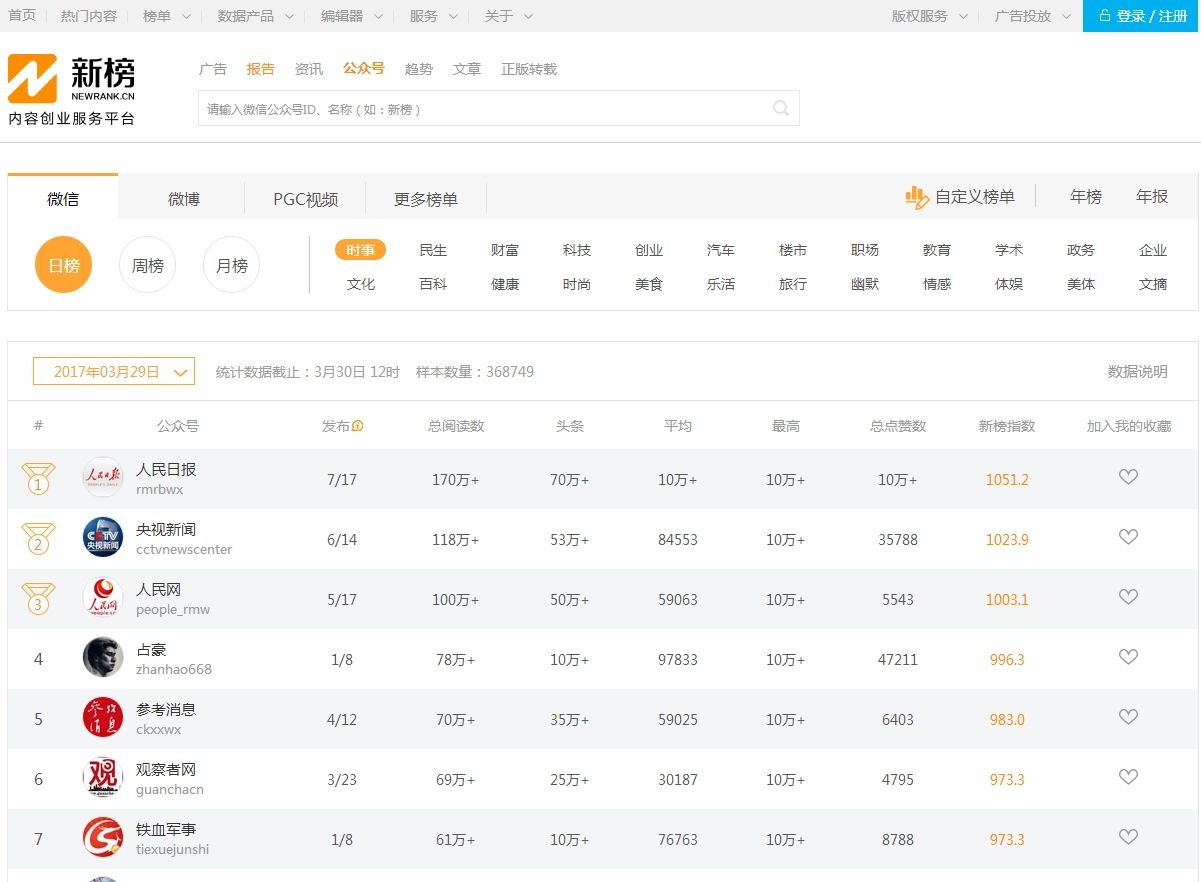Click the search magnifier icon
1201x882 pixels.
tap(781, 109)
